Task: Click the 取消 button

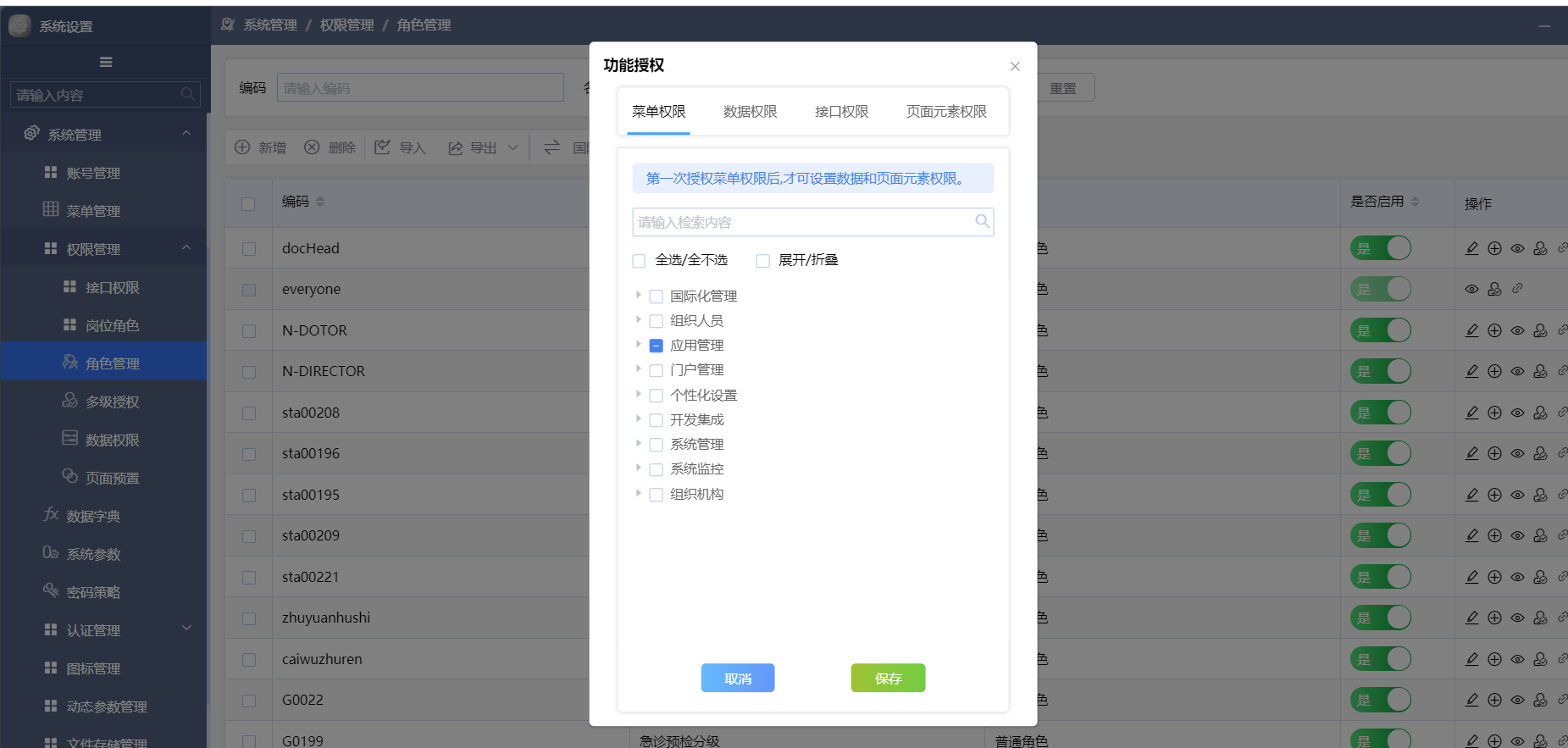Action: pyautogui.click(x=738, y=679)
